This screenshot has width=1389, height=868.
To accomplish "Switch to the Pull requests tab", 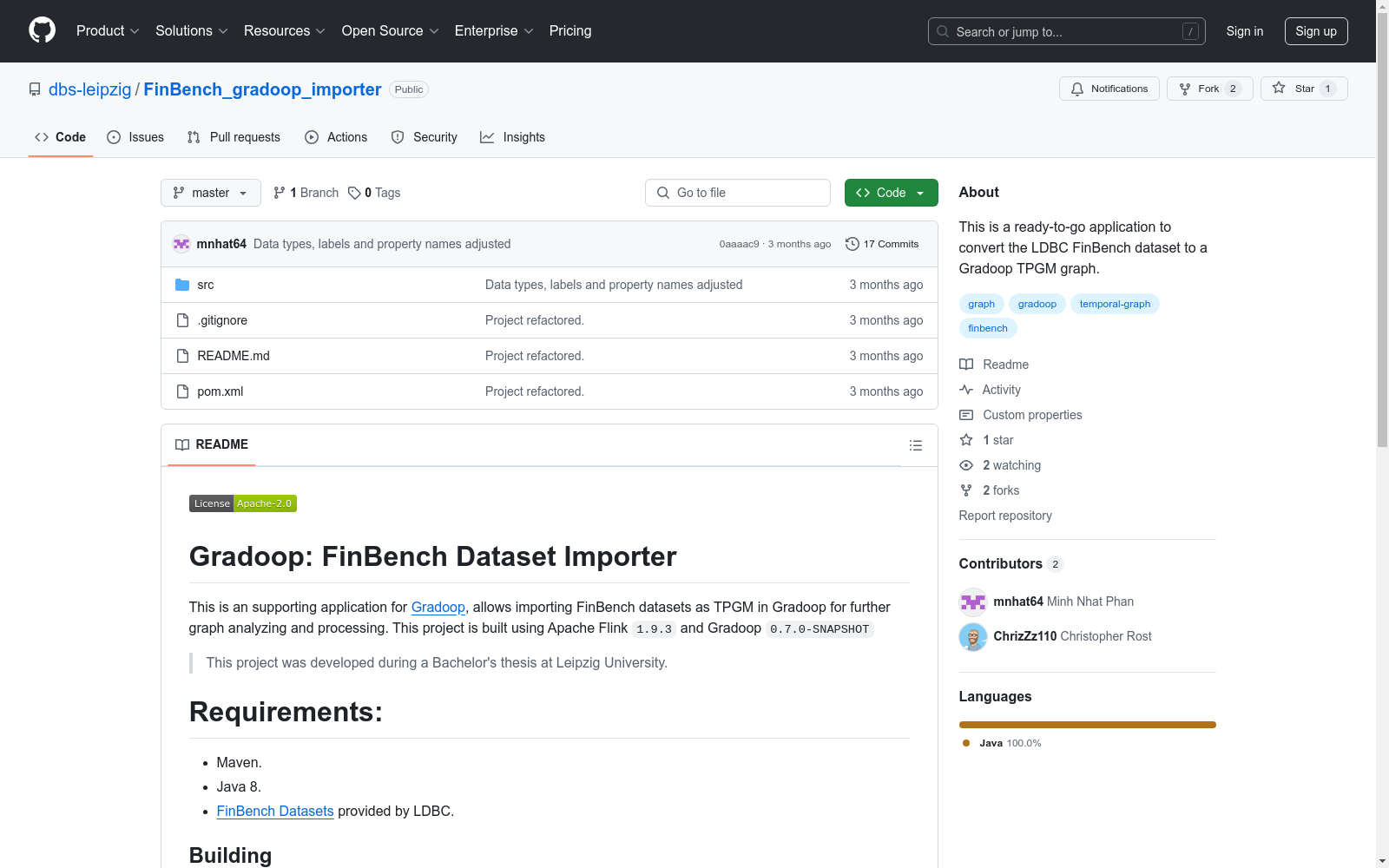I will click(234, 137).
